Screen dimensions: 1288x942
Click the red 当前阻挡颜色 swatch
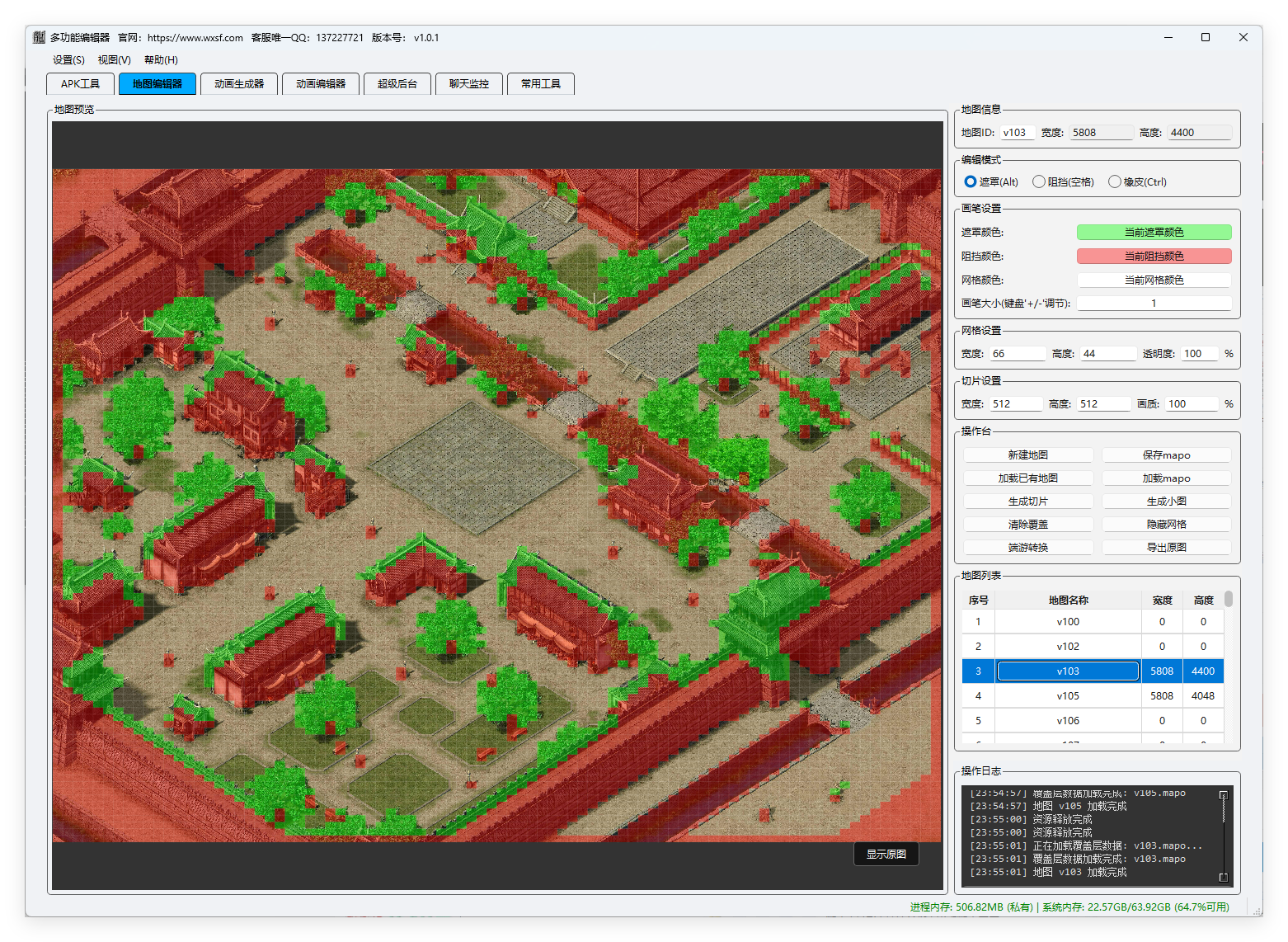[1154, 257]
